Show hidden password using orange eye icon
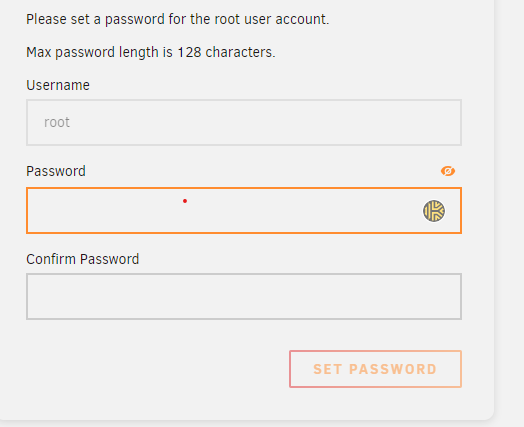524x427 pixels. point(448,171)
